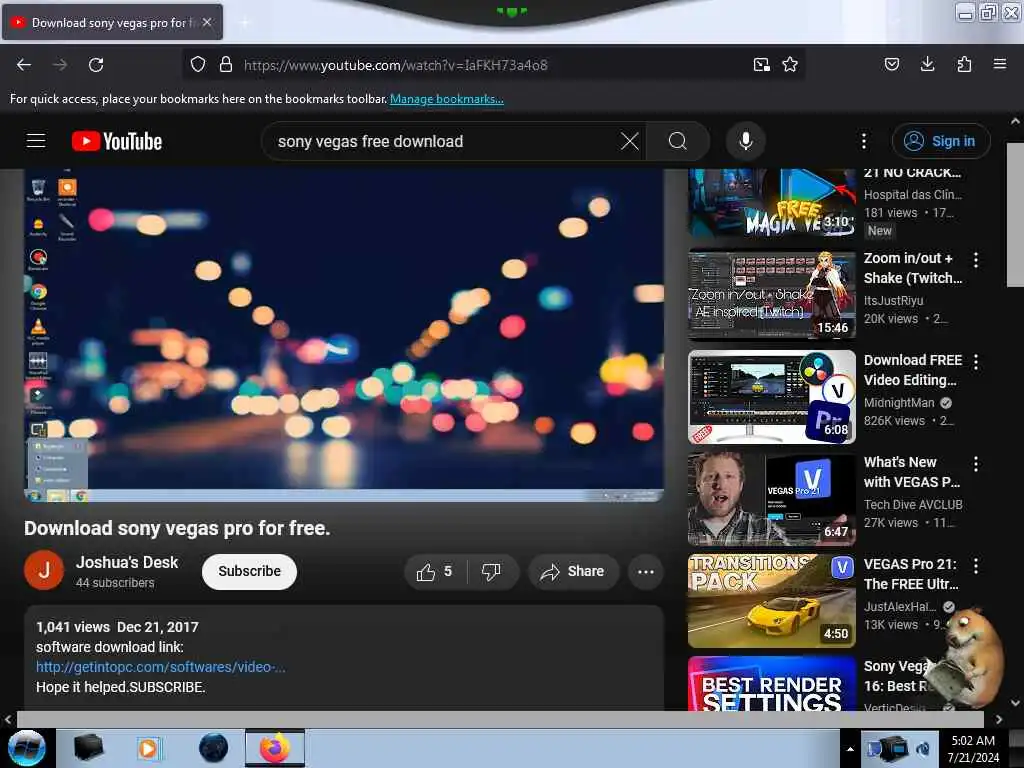
Task: Click the YouTube search magnifier button
Action: coord(678,141)
